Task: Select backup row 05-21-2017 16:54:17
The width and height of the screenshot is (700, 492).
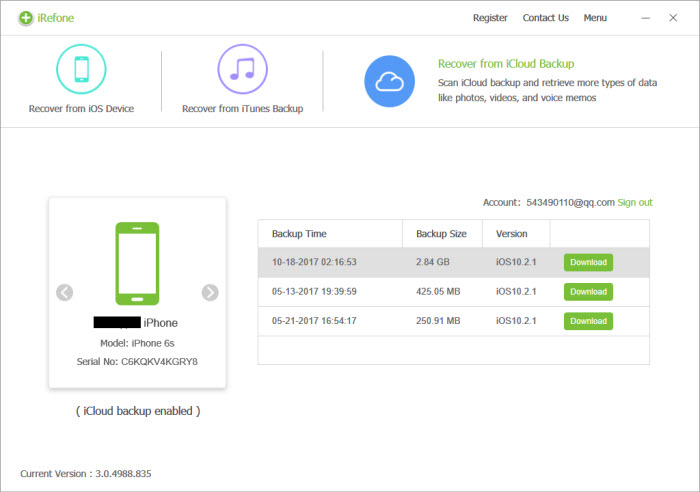Action: coord(454,321)
